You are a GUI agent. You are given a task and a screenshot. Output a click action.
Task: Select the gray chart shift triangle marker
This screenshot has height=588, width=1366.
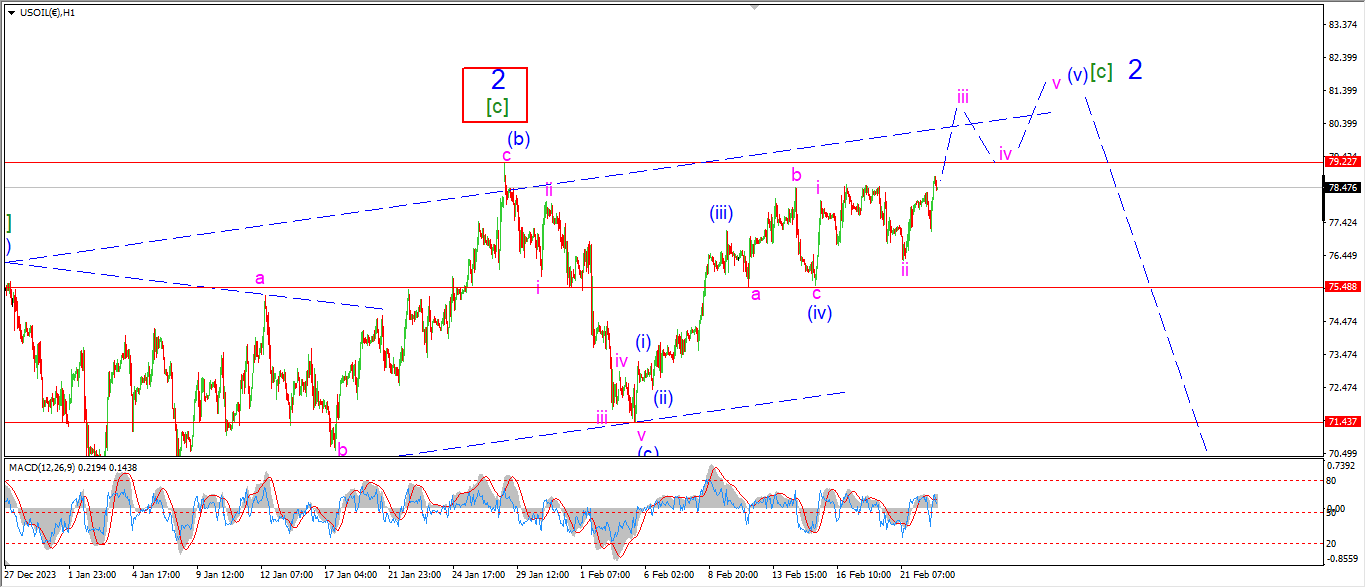coord(753,8)
